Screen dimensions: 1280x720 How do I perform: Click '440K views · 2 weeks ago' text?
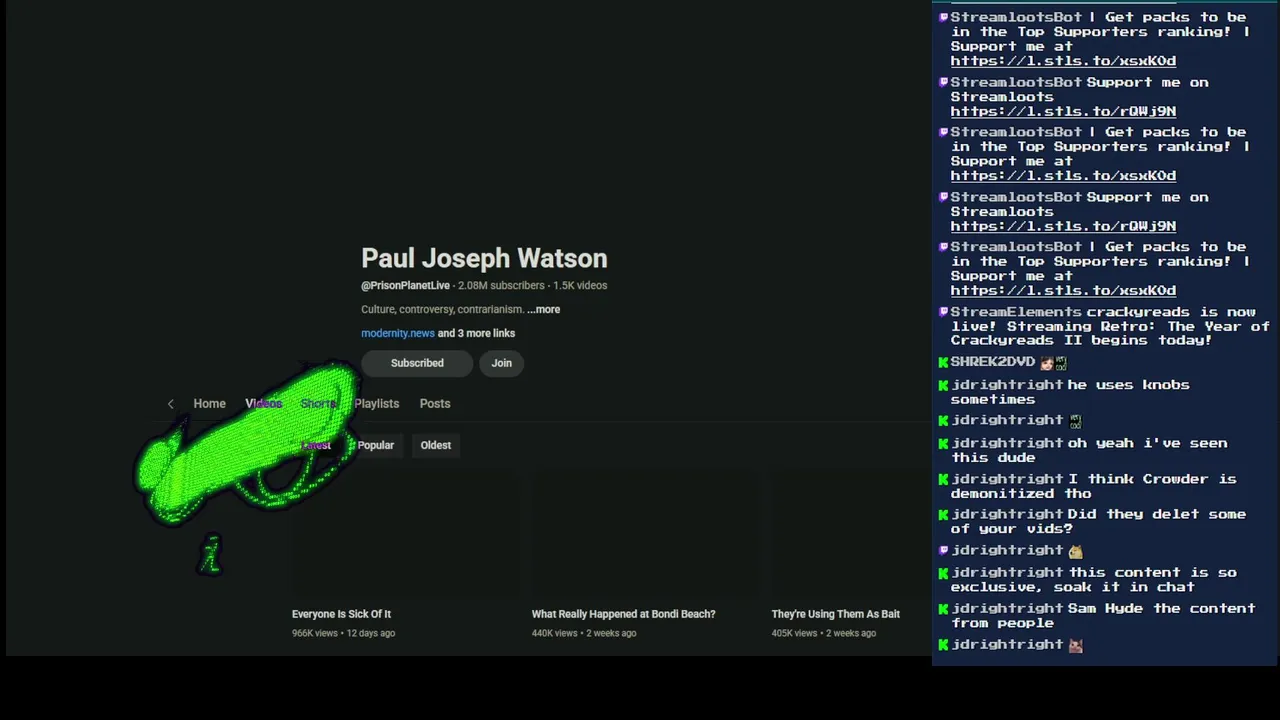pyautogui.click(x=584, y=633)
